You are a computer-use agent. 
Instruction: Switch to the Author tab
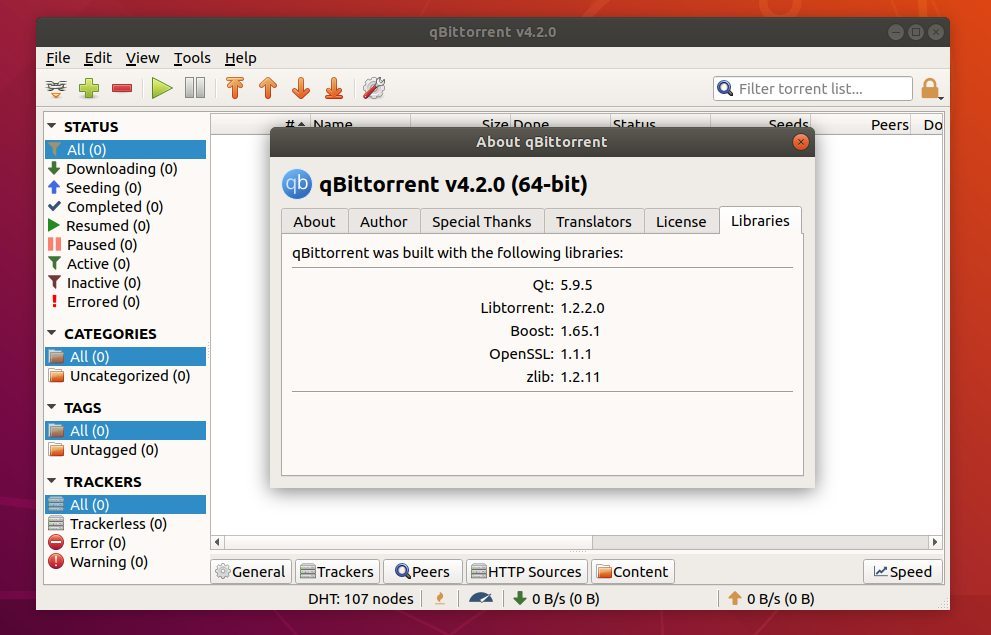384,222
